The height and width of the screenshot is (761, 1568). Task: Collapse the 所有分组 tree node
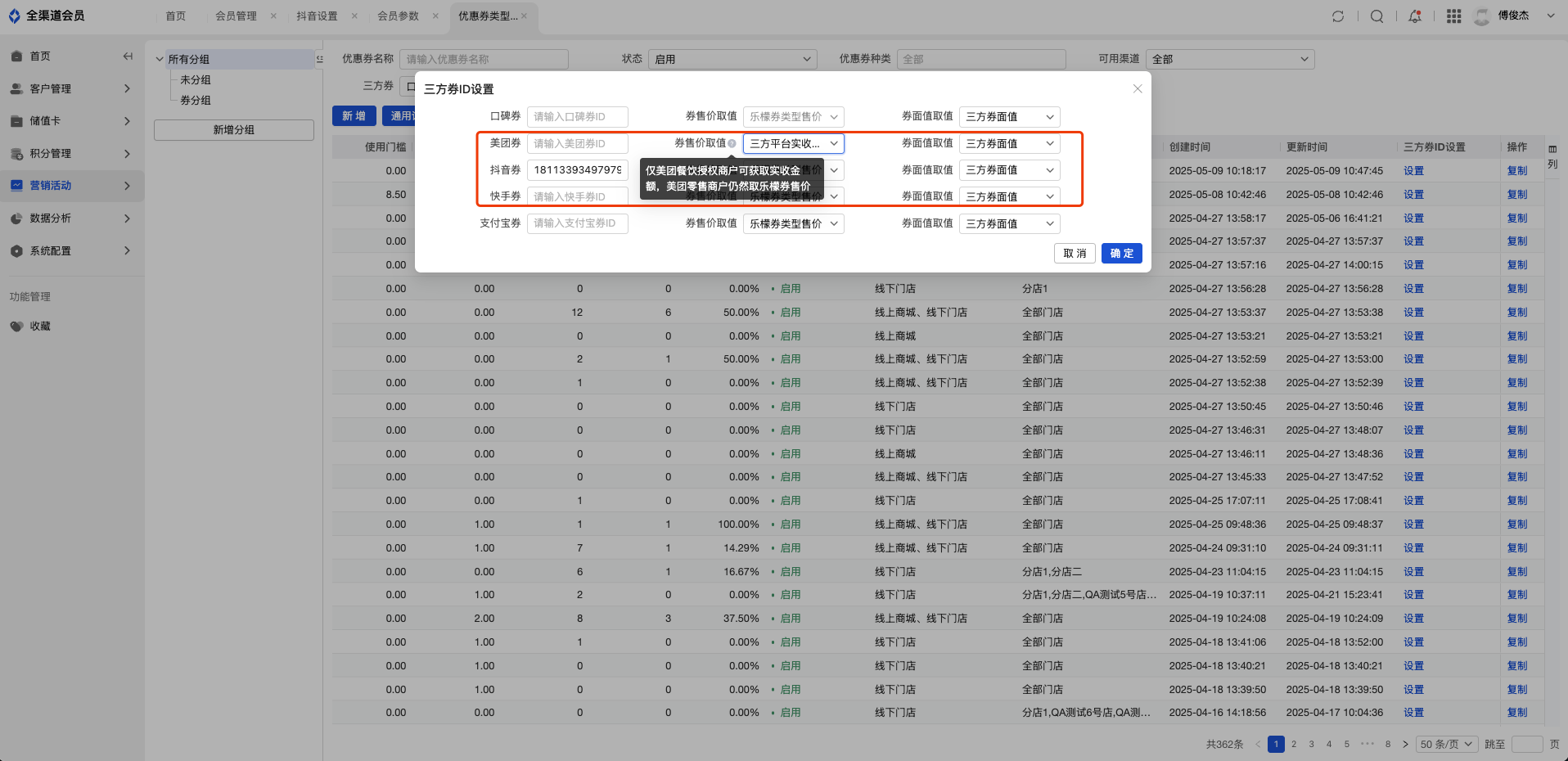coord(160,59)
